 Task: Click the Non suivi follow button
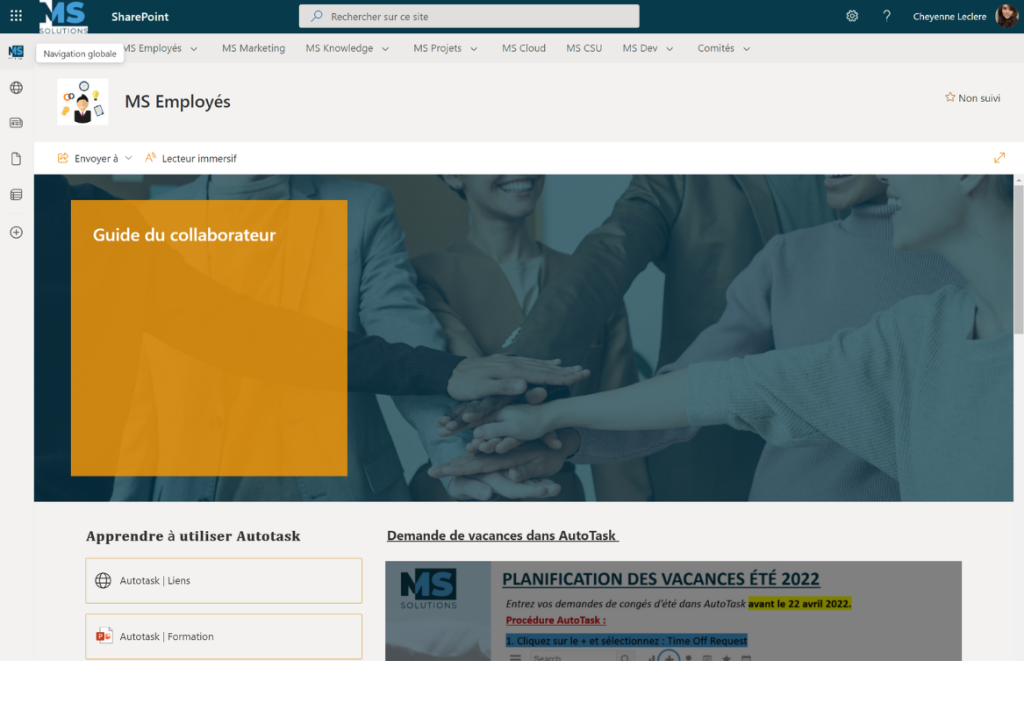(x=972, y=98)
